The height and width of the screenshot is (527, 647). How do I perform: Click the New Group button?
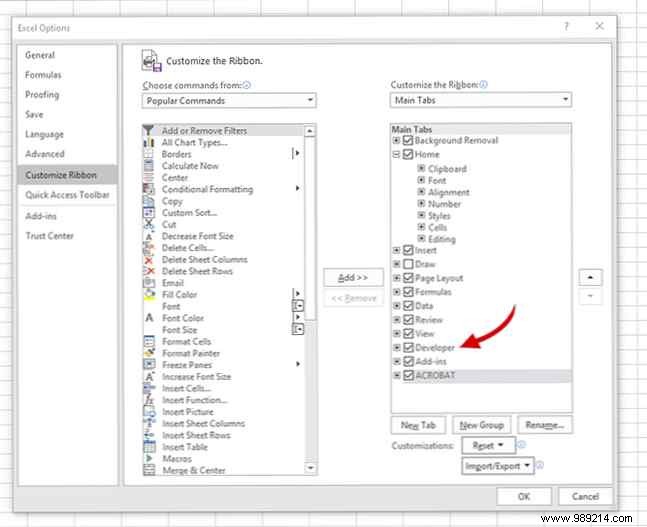pos(482,425)
